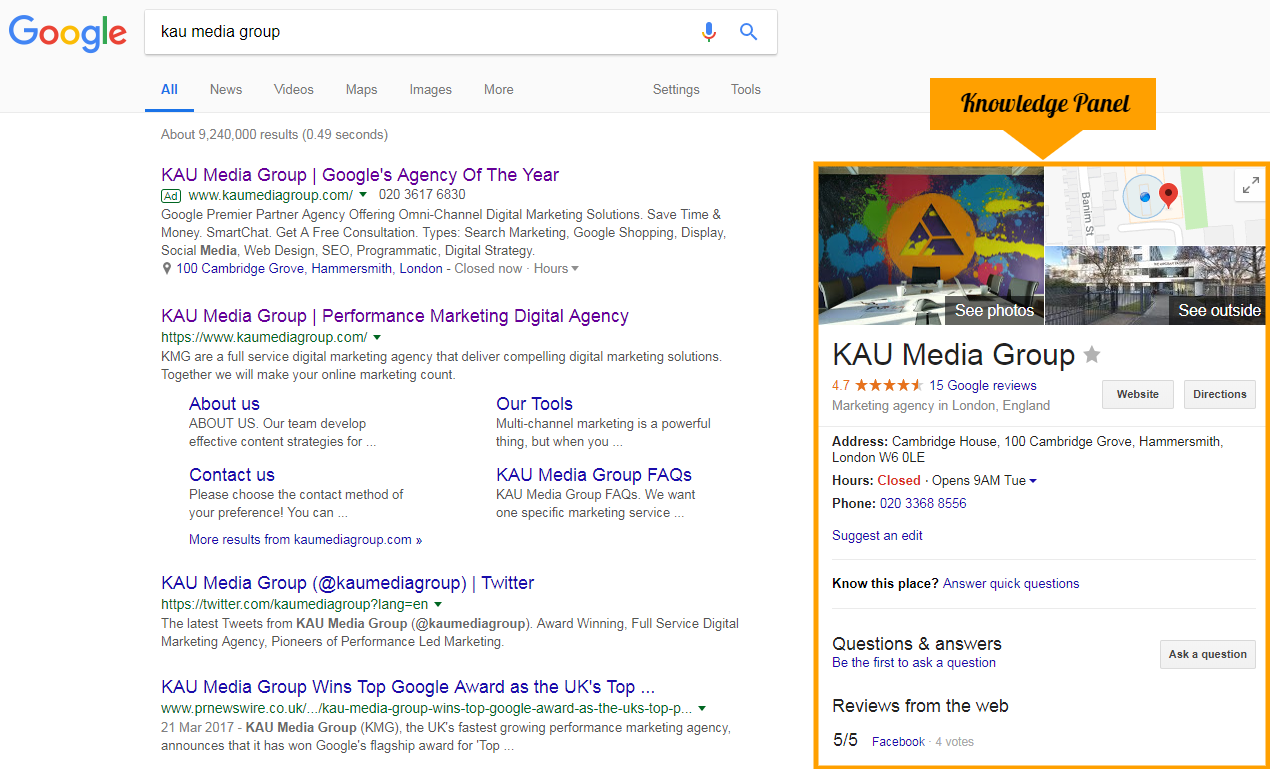Expand the Hours dropdown in the ad result

click(574, 269)
